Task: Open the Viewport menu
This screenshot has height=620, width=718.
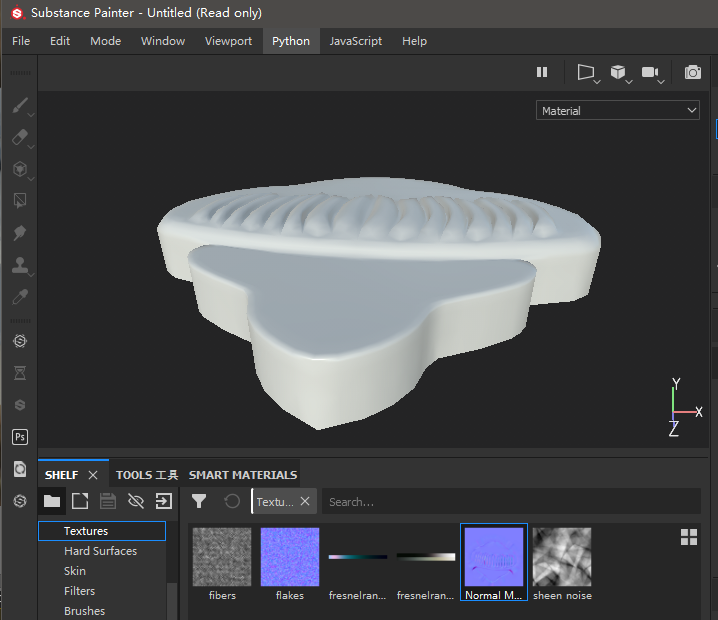Action: tap(228, 41)
